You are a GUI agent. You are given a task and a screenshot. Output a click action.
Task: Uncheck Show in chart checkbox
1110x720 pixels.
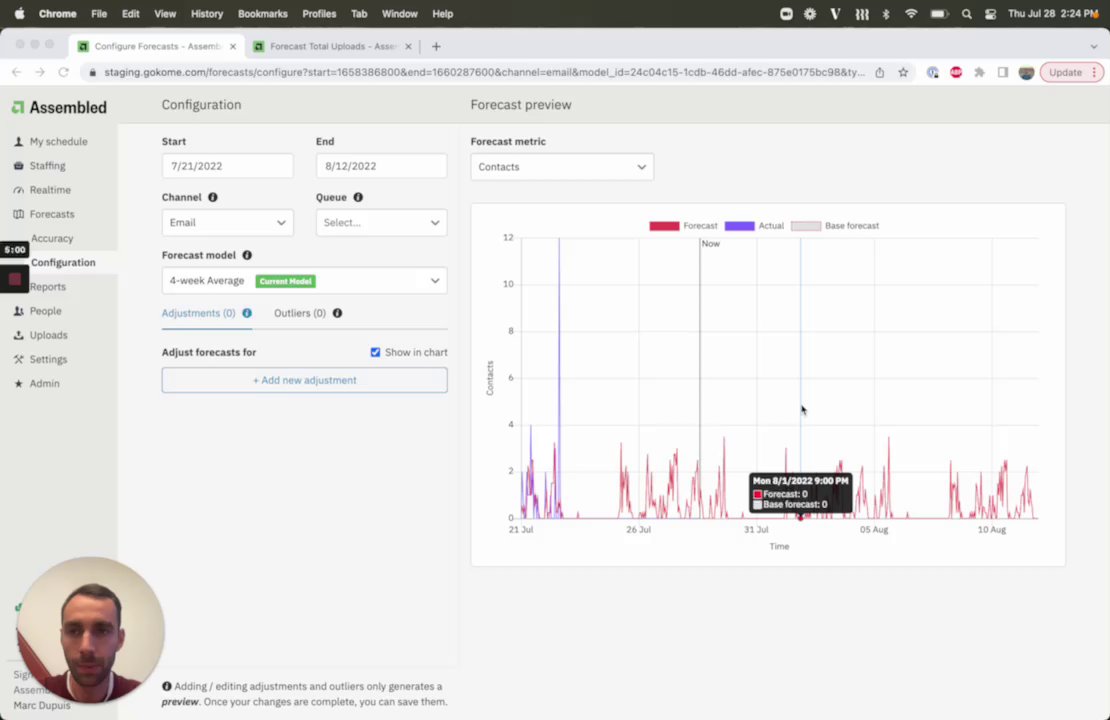click(x=375, y=352)
